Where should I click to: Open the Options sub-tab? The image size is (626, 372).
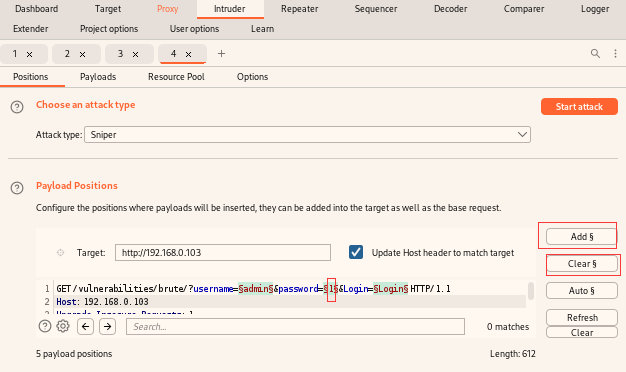point(252,77)
